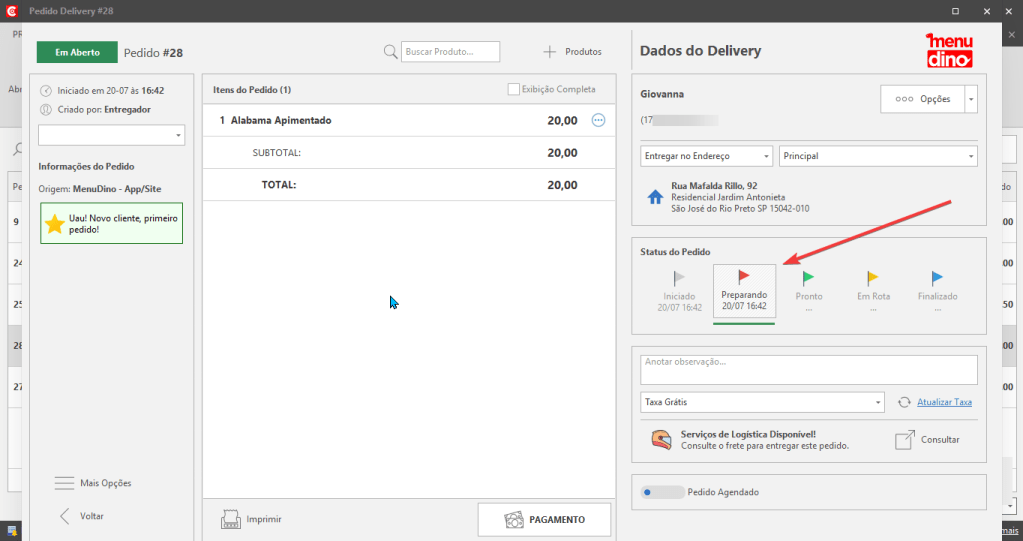Click the PAGAMENTO button
1023x541 pixels.
tap(544, 520)
